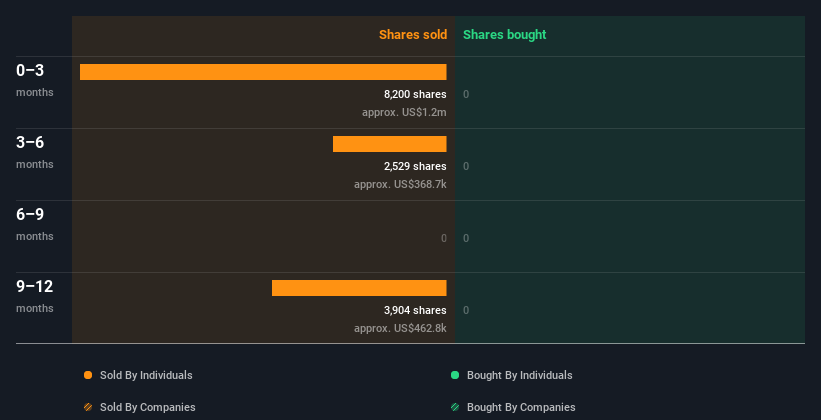This screenshot has width=821, height=420.
Task: Click the striped Sold By Companies legend icon
Action: click(88, 407)
